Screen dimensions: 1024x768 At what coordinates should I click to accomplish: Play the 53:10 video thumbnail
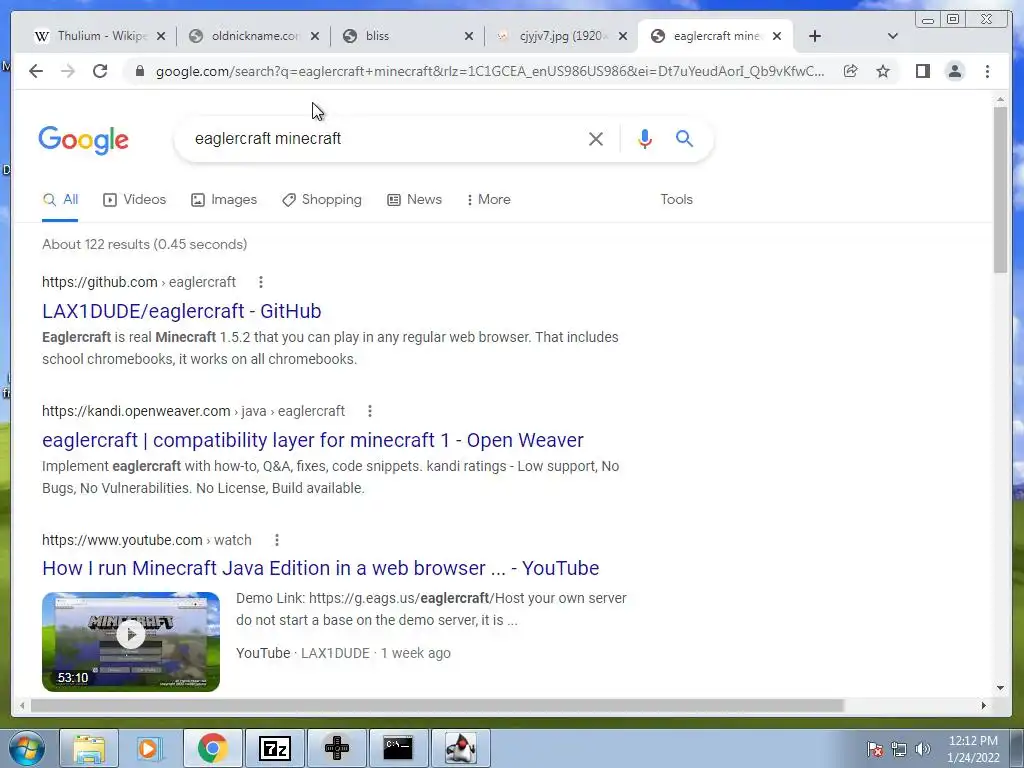click(x=131, y=641)
